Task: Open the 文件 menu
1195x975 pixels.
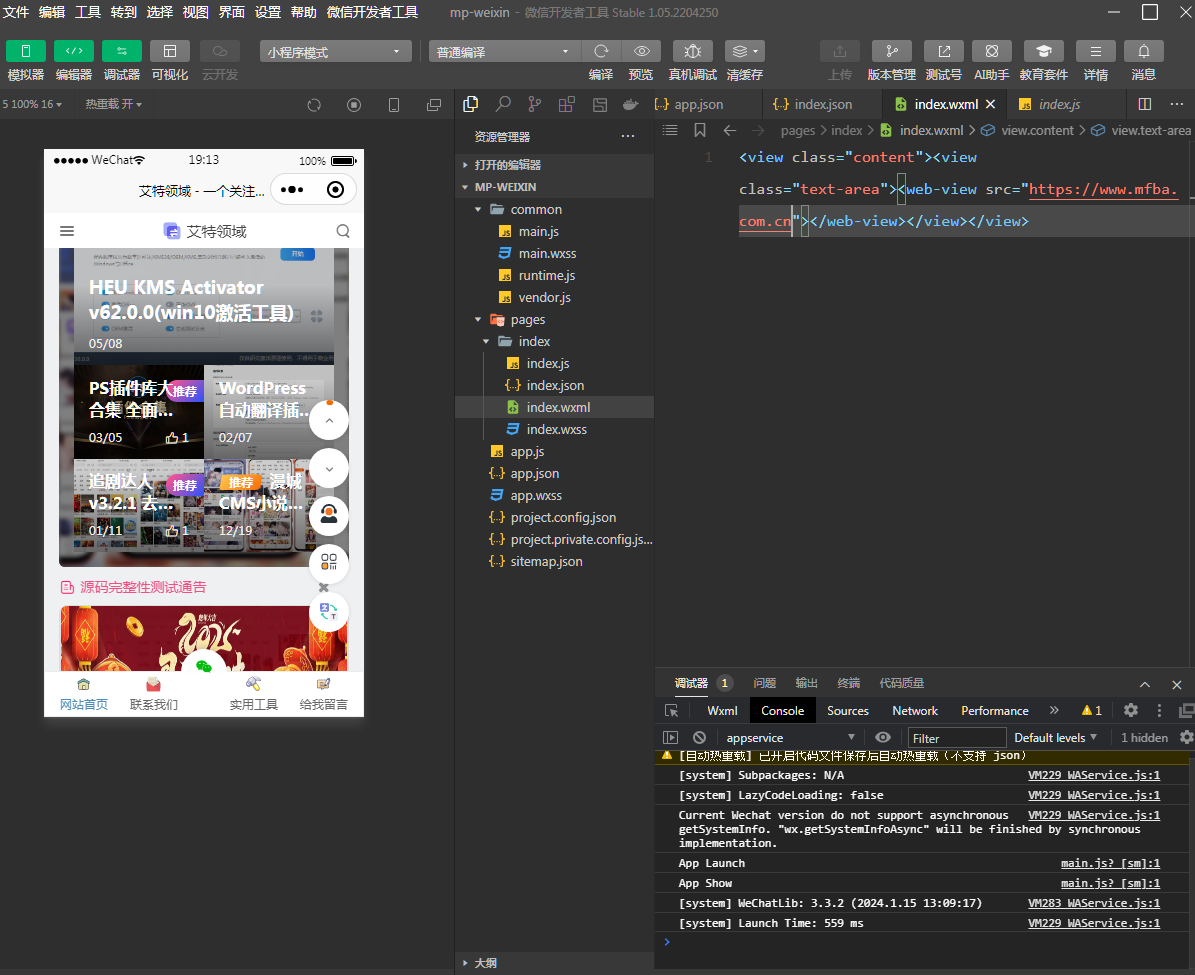Action: click(15, 12)
